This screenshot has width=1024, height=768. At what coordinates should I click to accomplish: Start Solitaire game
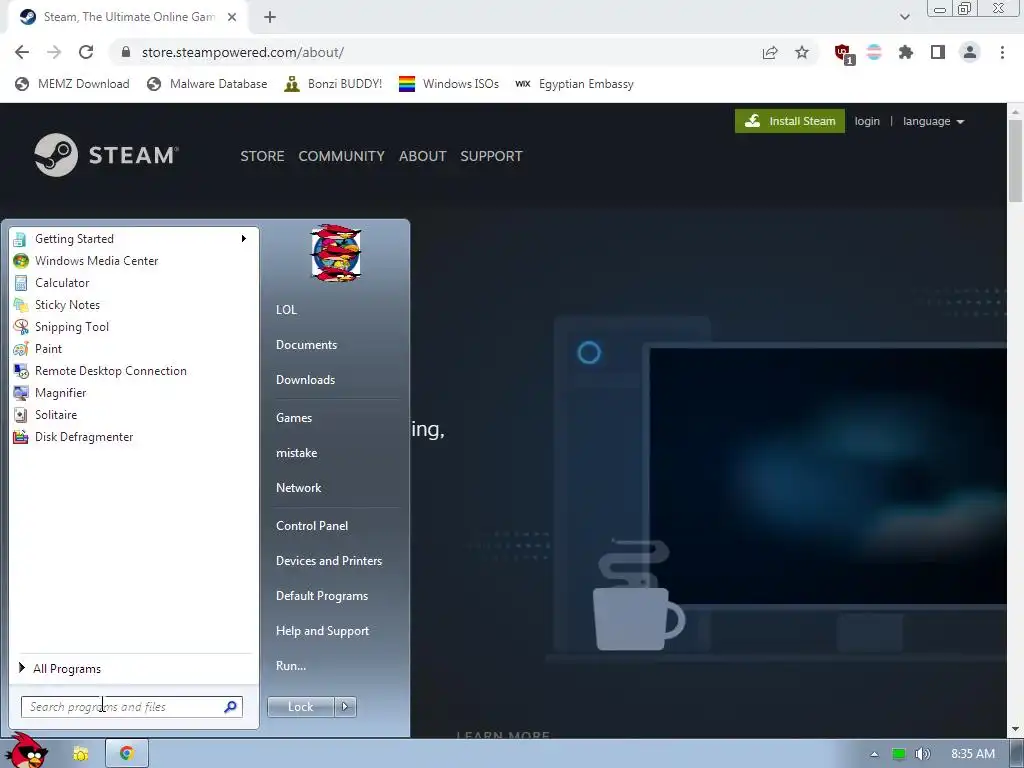133,415
